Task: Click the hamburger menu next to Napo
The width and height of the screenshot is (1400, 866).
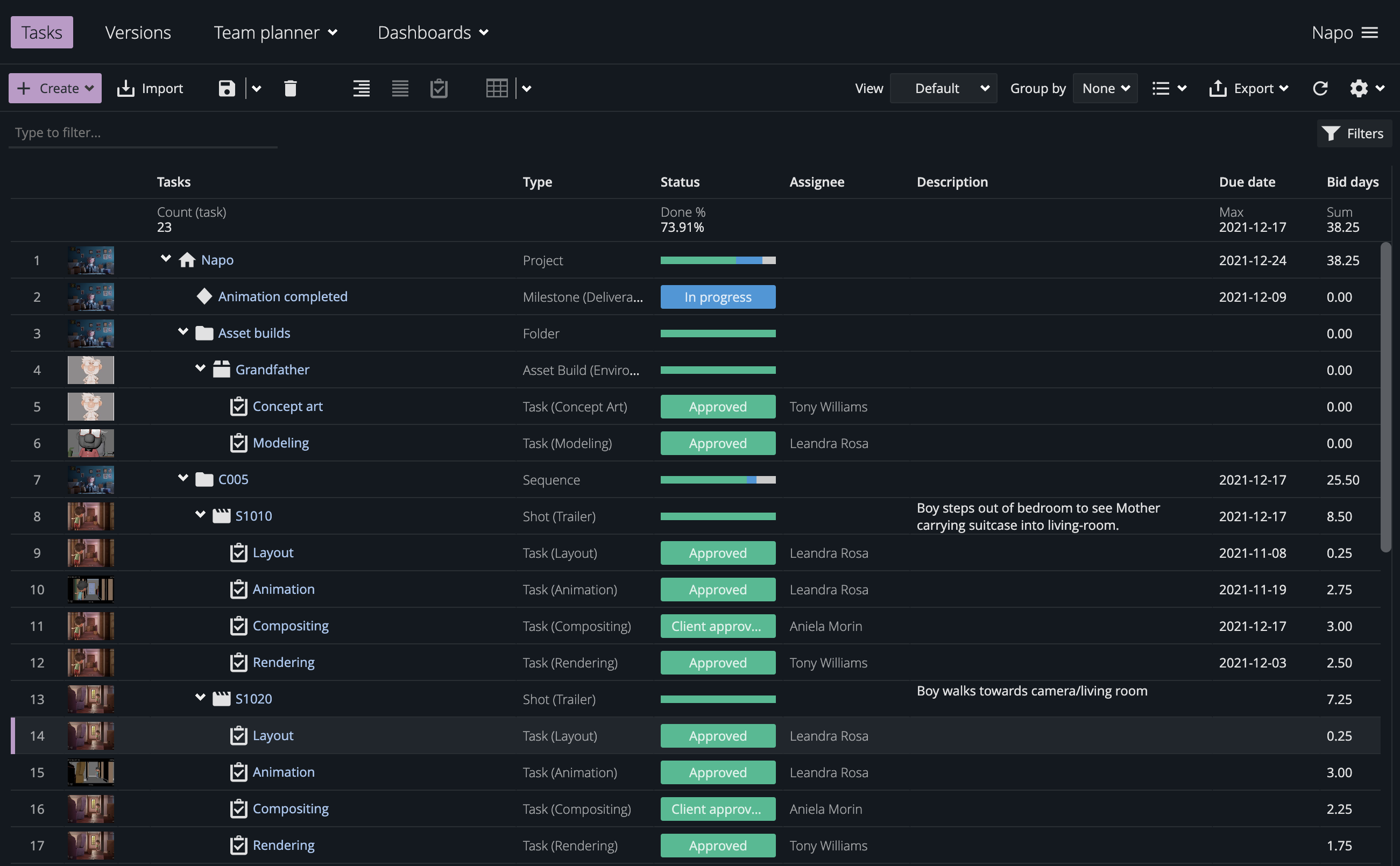Action: pos(1370,33)
